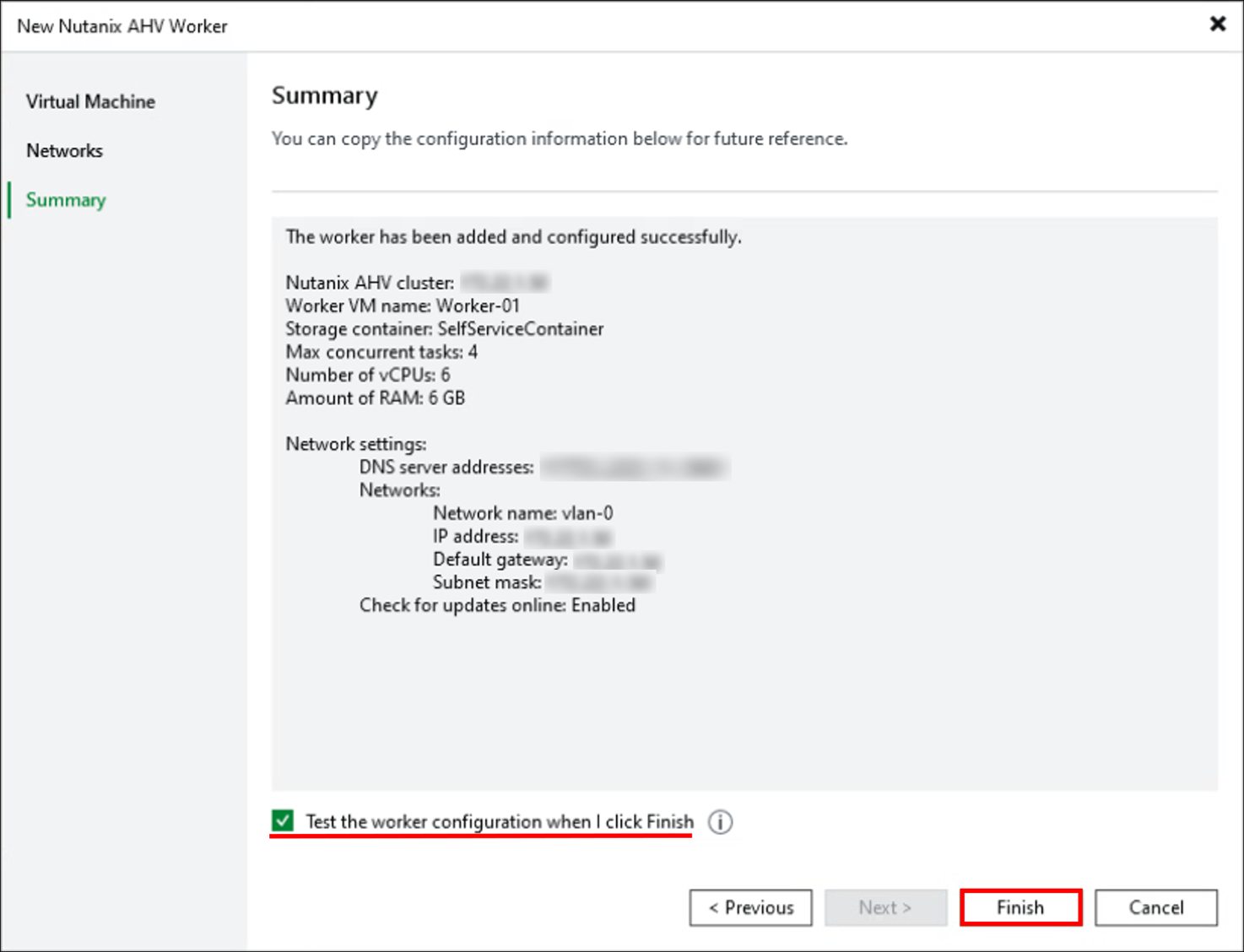Viewport: 1244px width, 952px height.
Task: Cancel the worker configuration wizard
Action: point(1155,907)
